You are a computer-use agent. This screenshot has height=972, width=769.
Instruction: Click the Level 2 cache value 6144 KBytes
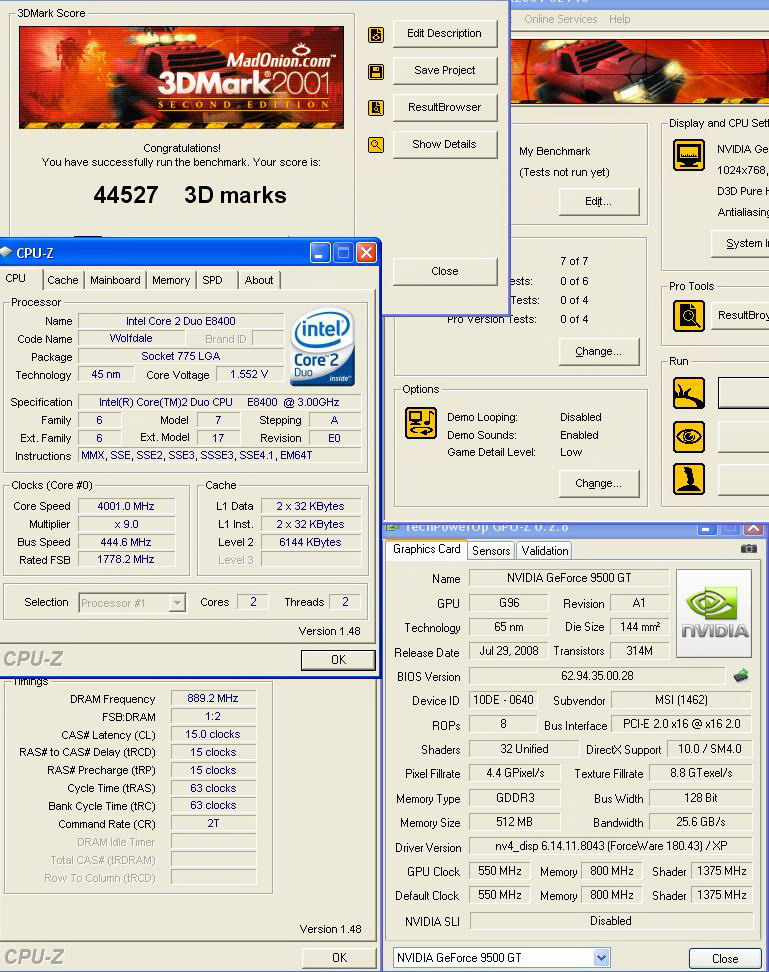(310, 542)
